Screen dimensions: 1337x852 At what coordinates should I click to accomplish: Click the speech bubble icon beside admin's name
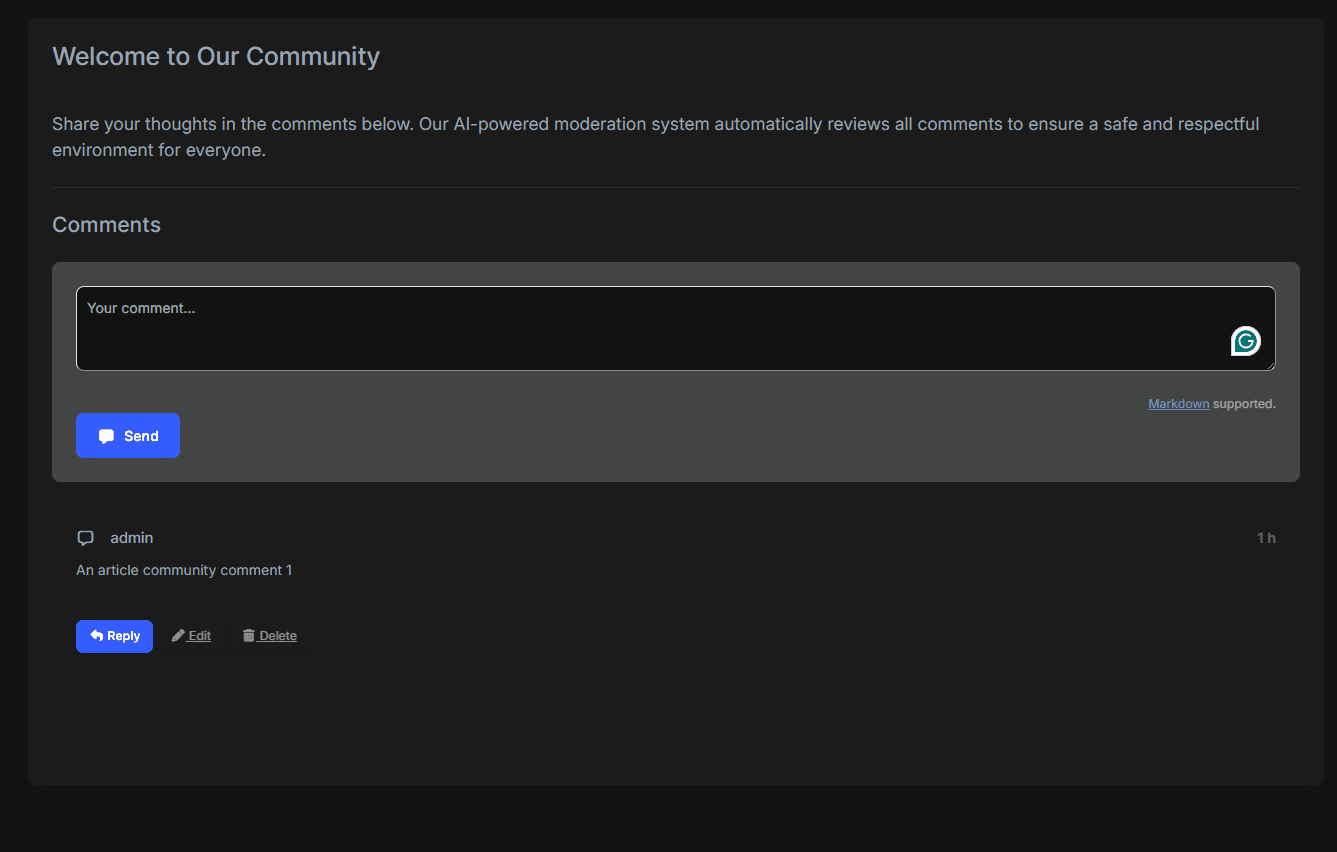(x=85, y=537)
